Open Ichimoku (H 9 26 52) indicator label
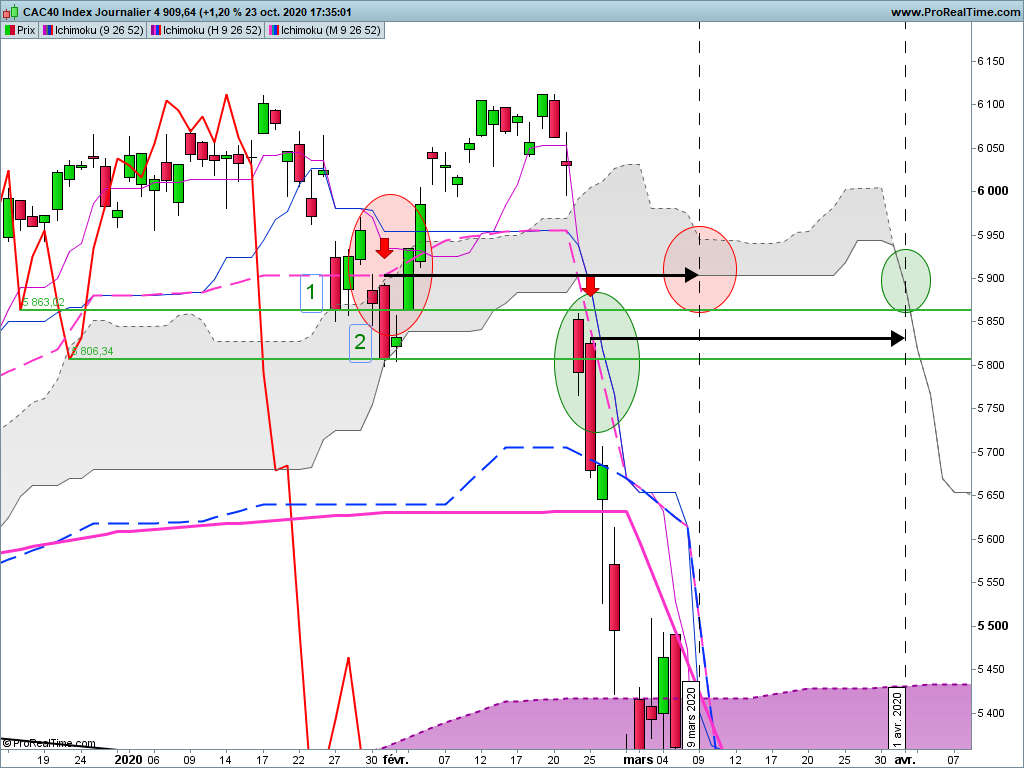1024x768 pixels. (205, 30)
